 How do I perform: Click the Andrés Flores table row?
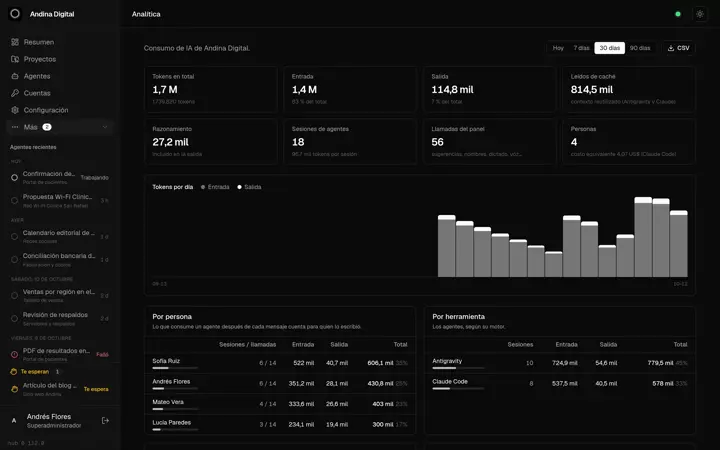[x=280, y=383]
